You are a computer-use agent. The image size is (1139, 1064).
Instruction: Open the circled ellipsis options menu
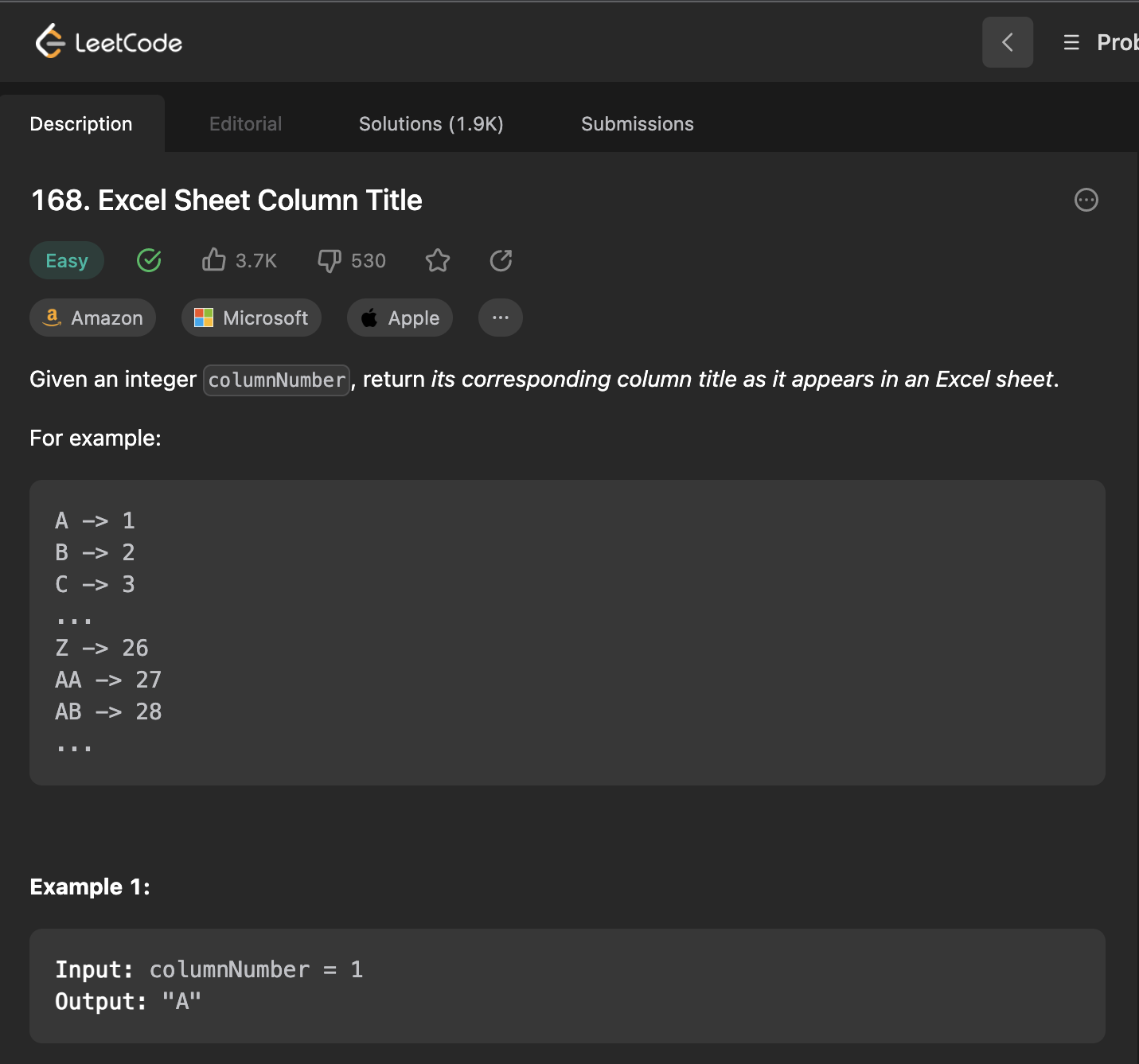click(x=1086, y=200)
